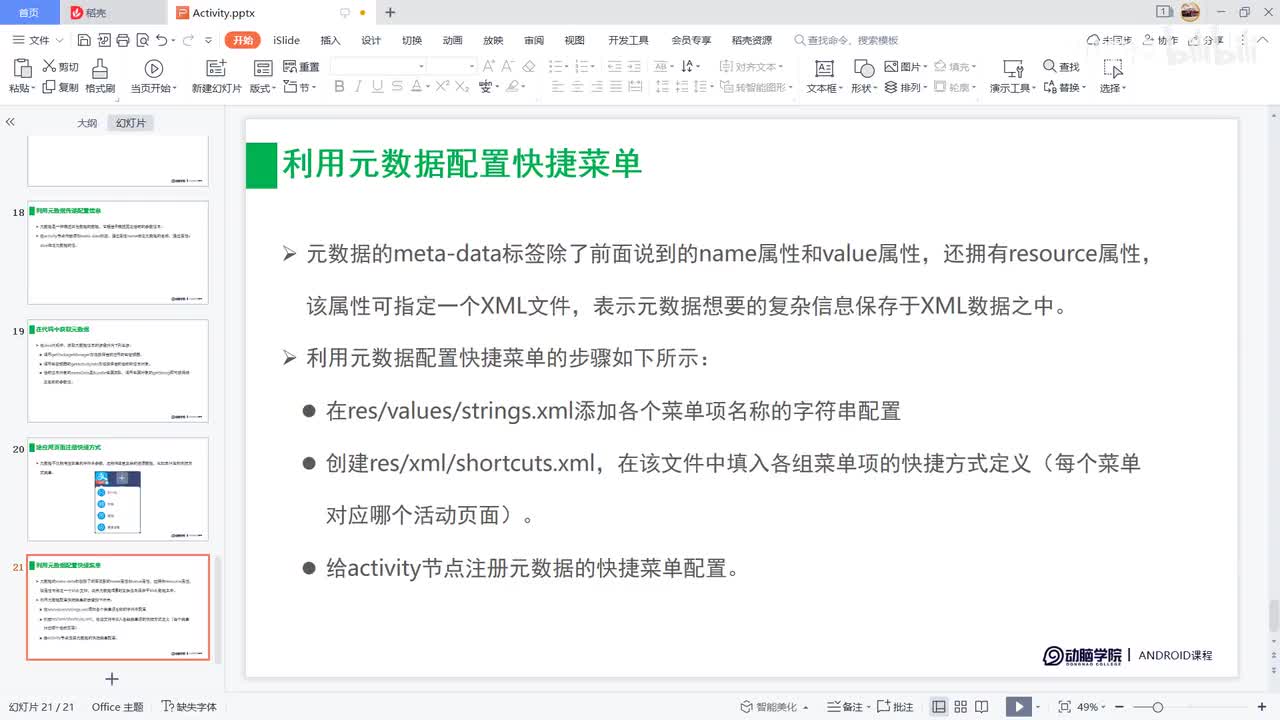Add new slide with plus below thumbnails
Viewport: 1280px width, 720px height.
point(112,679)
